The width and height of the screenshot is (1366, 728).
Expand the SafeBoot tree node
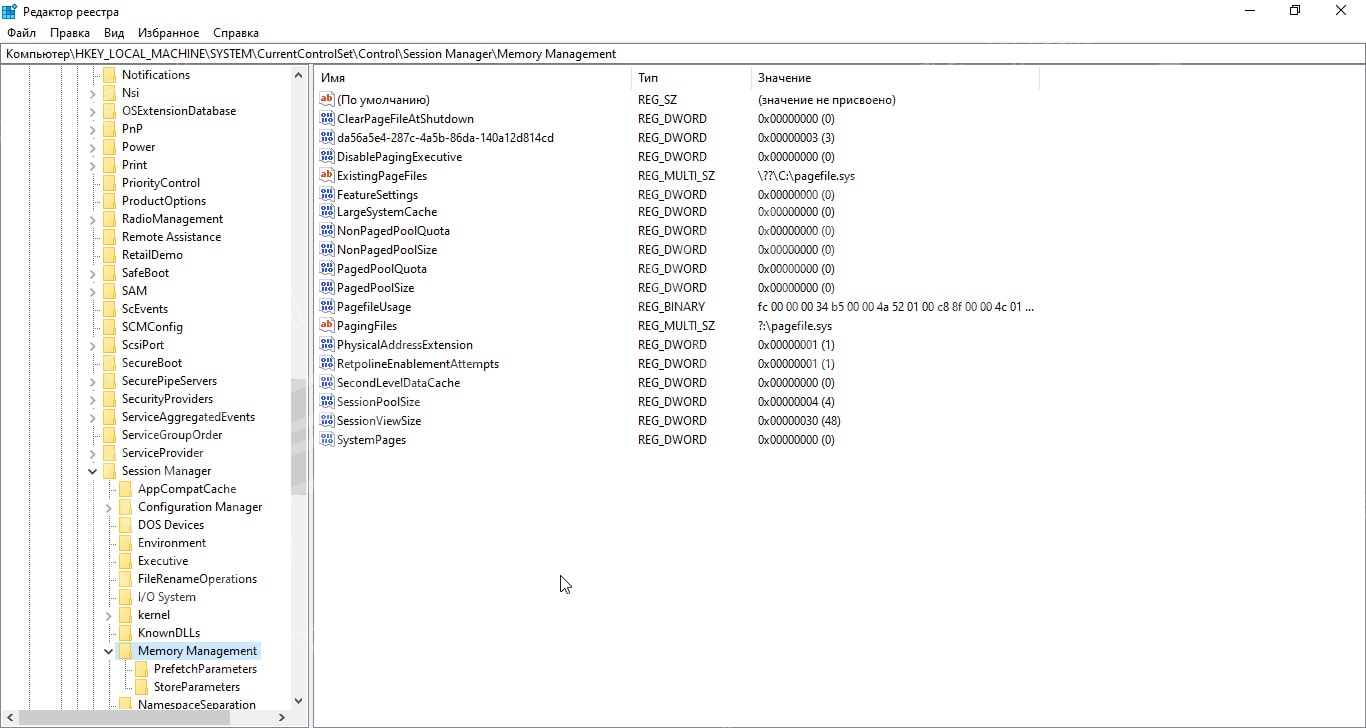click(92, 273)
